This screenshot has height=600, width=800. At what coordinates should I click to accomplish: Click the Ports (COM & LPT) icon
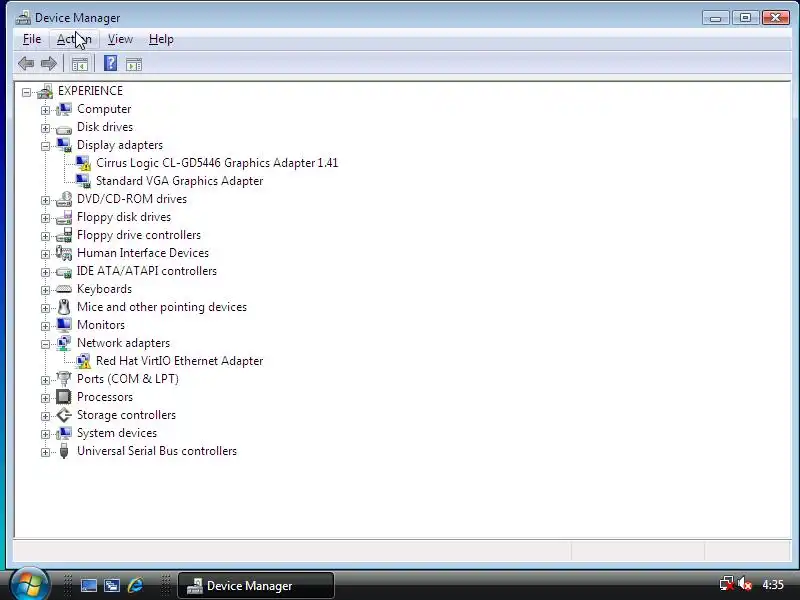(x=64, y=379)
